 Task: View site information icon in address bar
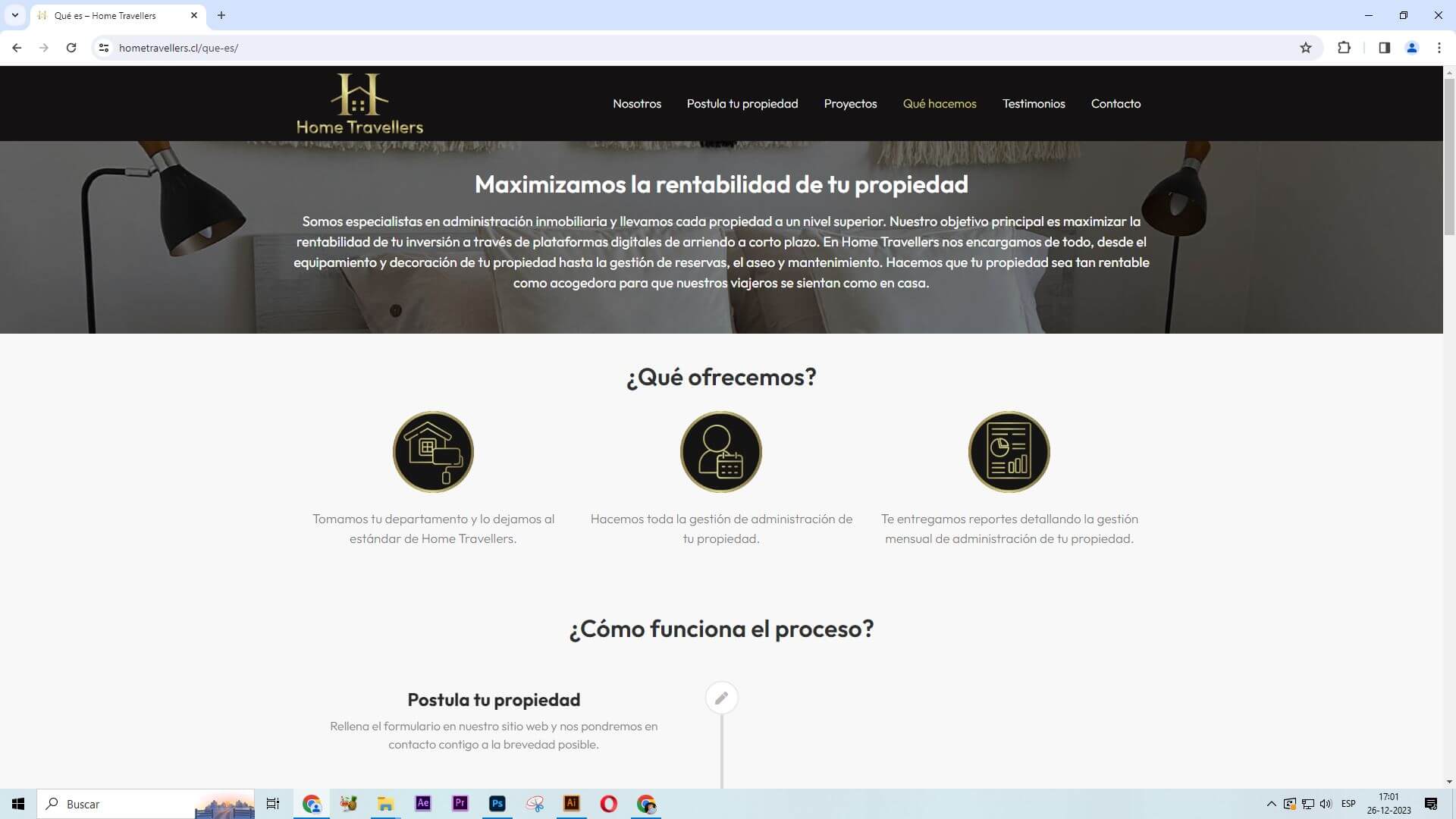pos(104,48)
